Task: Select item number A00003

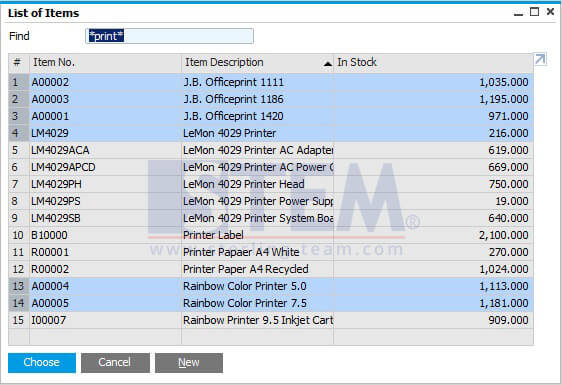Action: pos(50,99)
